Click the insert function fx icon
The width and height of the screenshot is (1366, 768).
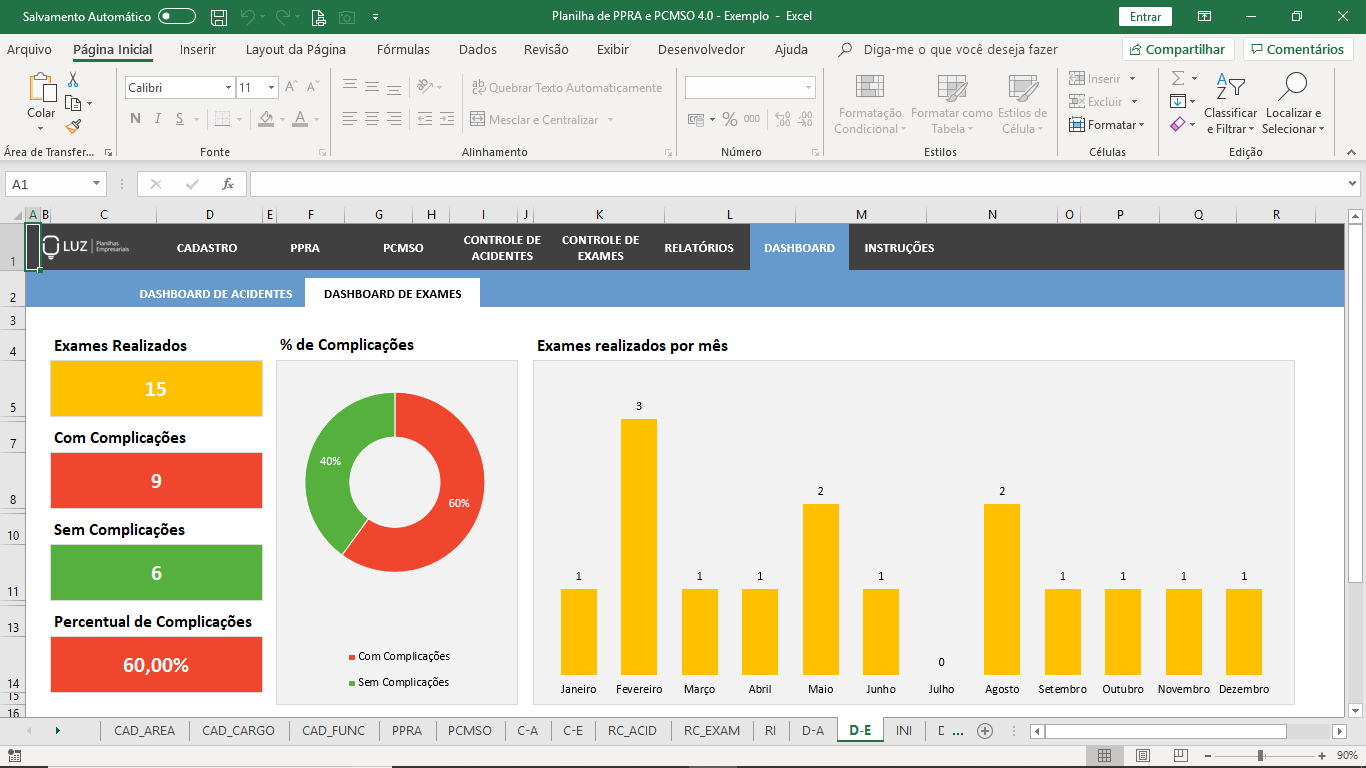(x=228, y=184)
